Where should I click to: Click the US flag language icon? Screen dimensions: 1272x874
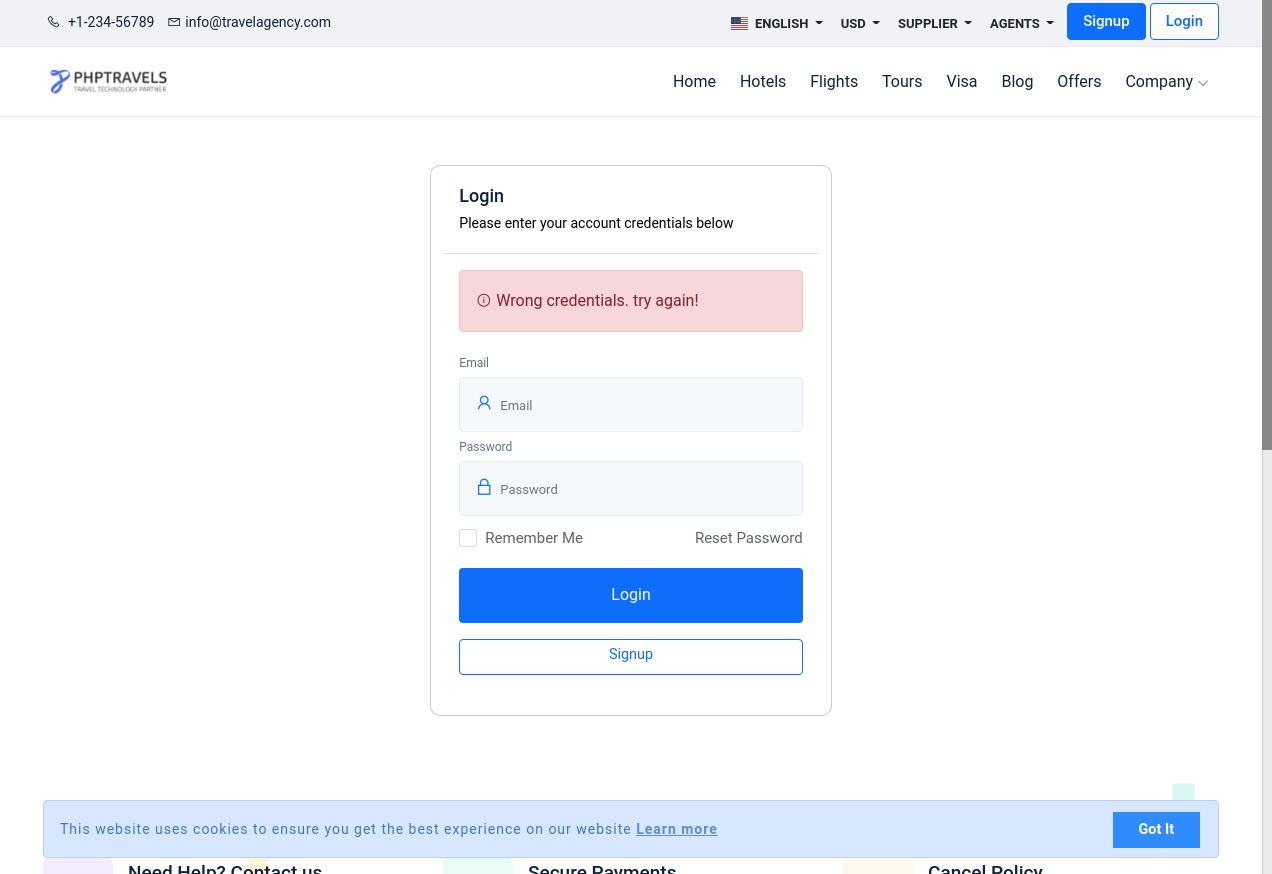739,23
